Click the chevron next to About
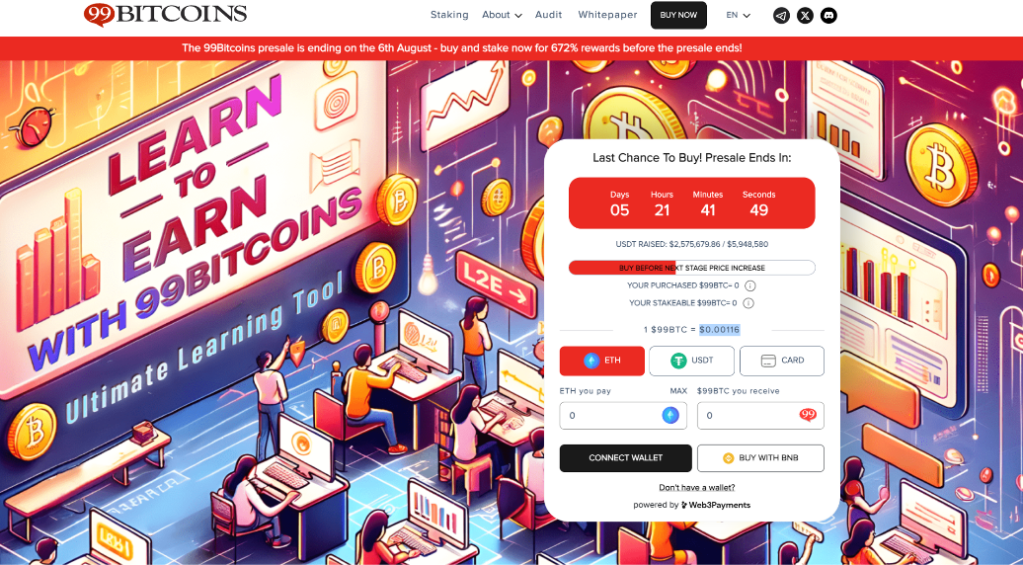 (x=518, y=16)
